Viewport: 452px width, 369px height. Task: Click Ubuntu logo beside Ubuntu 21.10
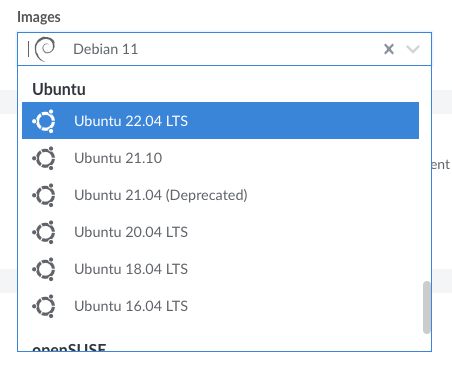44,158
